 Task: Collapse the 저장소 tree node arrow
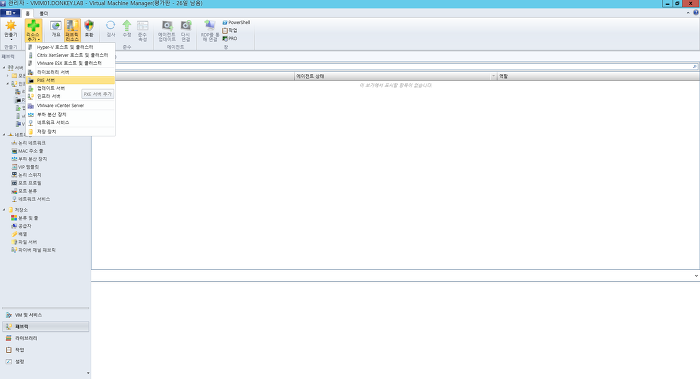(4, 210)
